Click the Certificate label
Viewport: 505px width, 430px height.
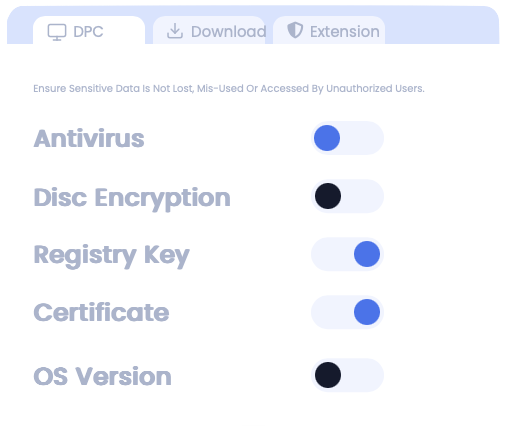coord(101,312)
